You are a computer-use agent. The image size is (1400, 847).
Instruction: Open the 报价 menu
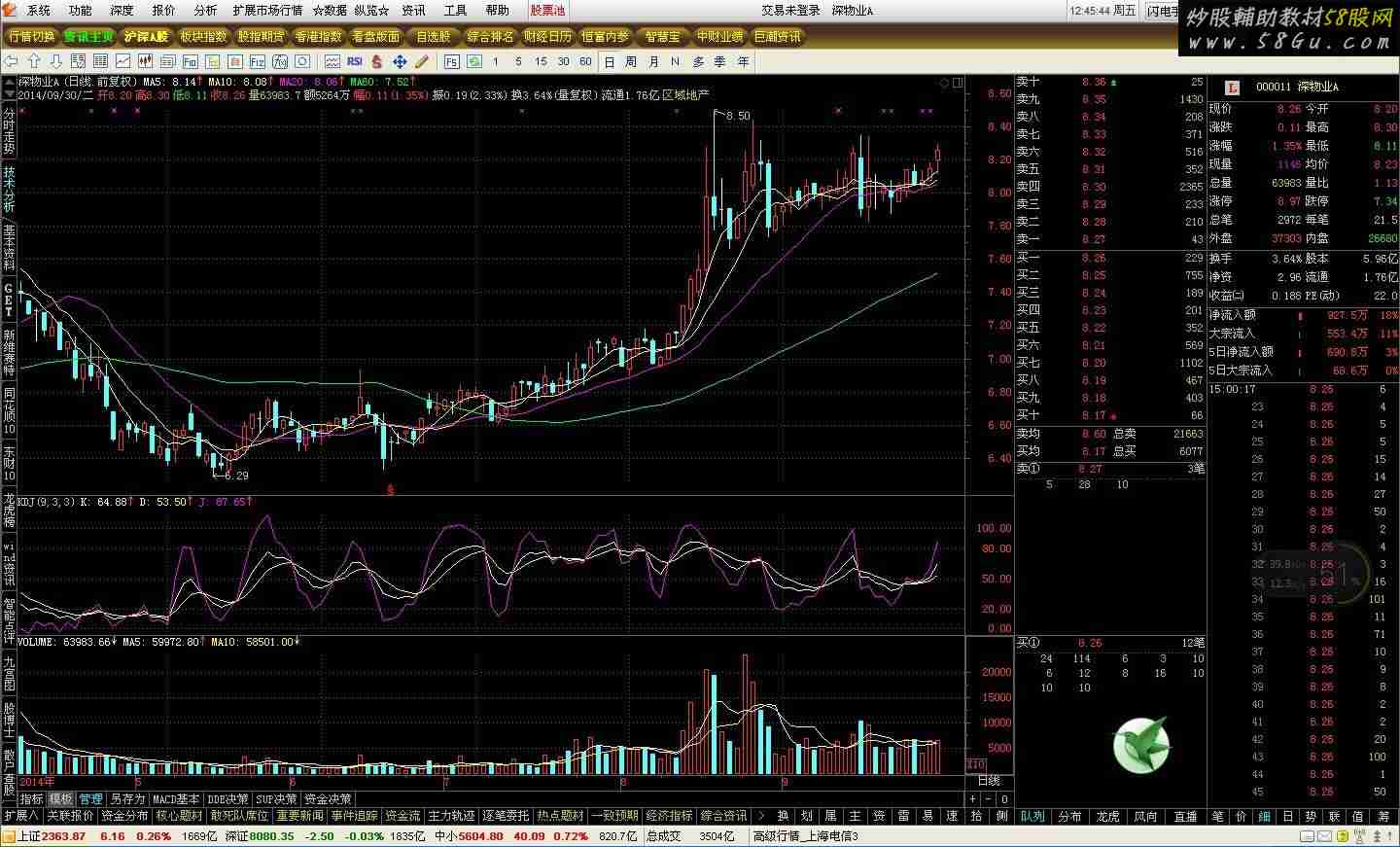(x=164, y=11)
